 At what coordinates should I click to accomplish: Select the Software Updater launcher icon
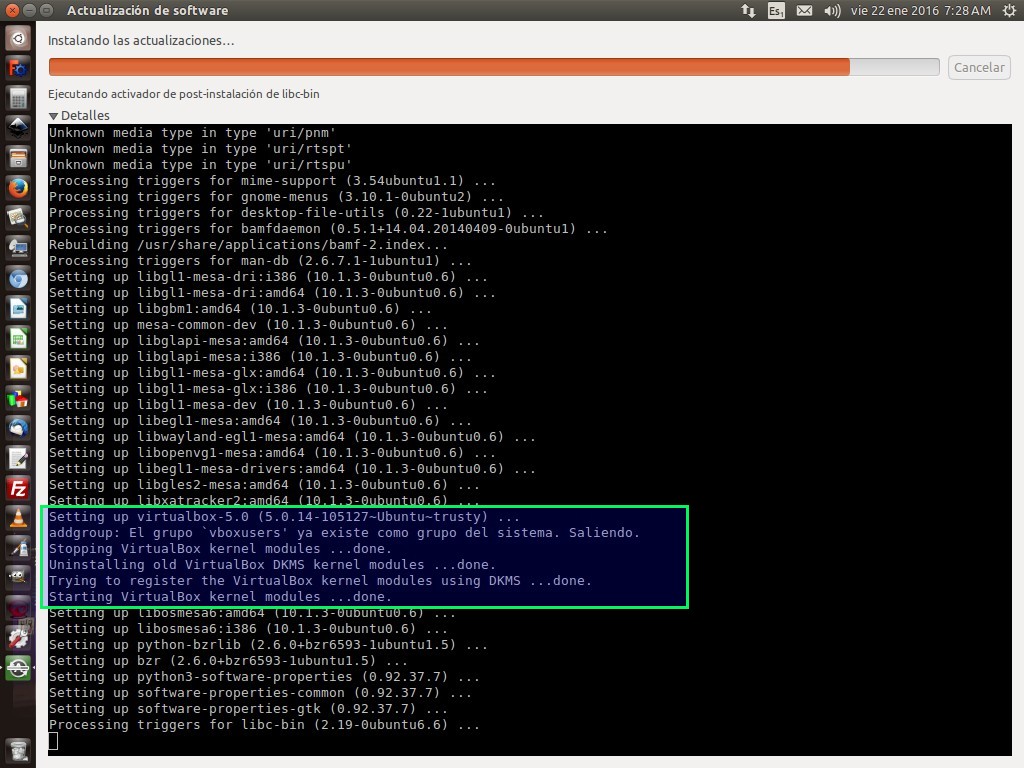(18, 668)
